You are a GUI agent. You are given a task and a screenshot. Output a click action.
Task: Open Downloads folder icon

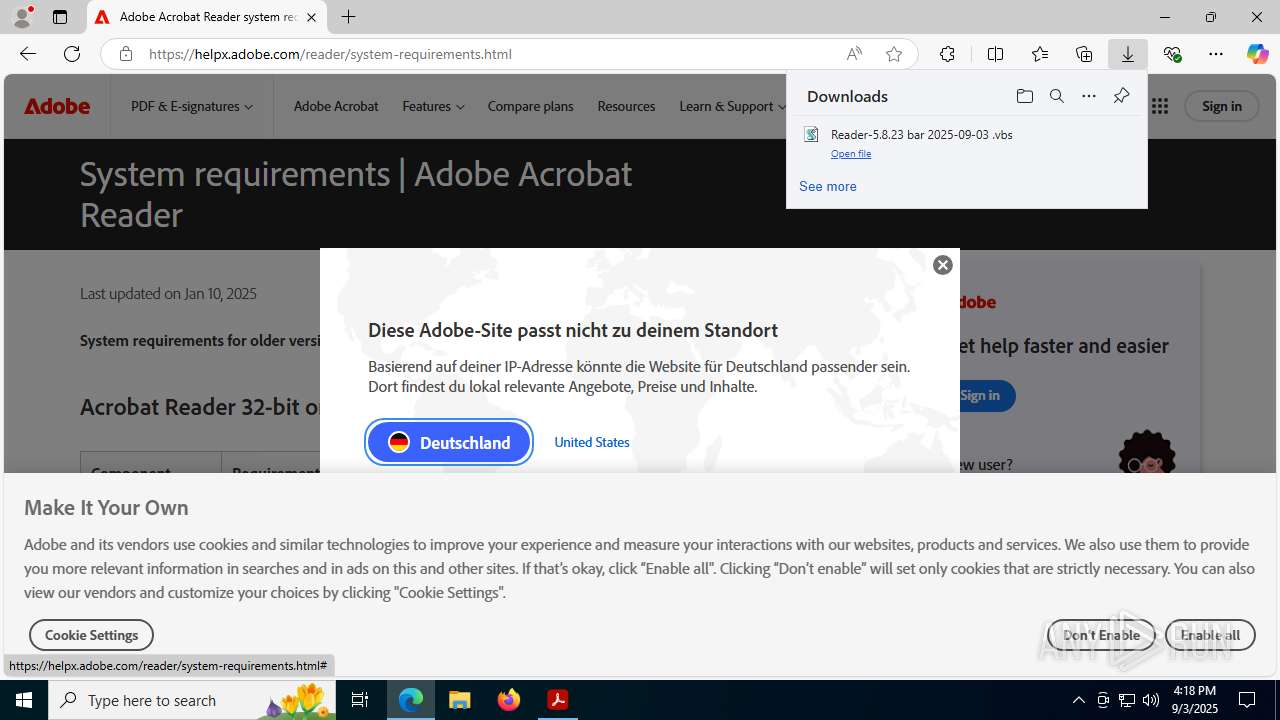1025,96
